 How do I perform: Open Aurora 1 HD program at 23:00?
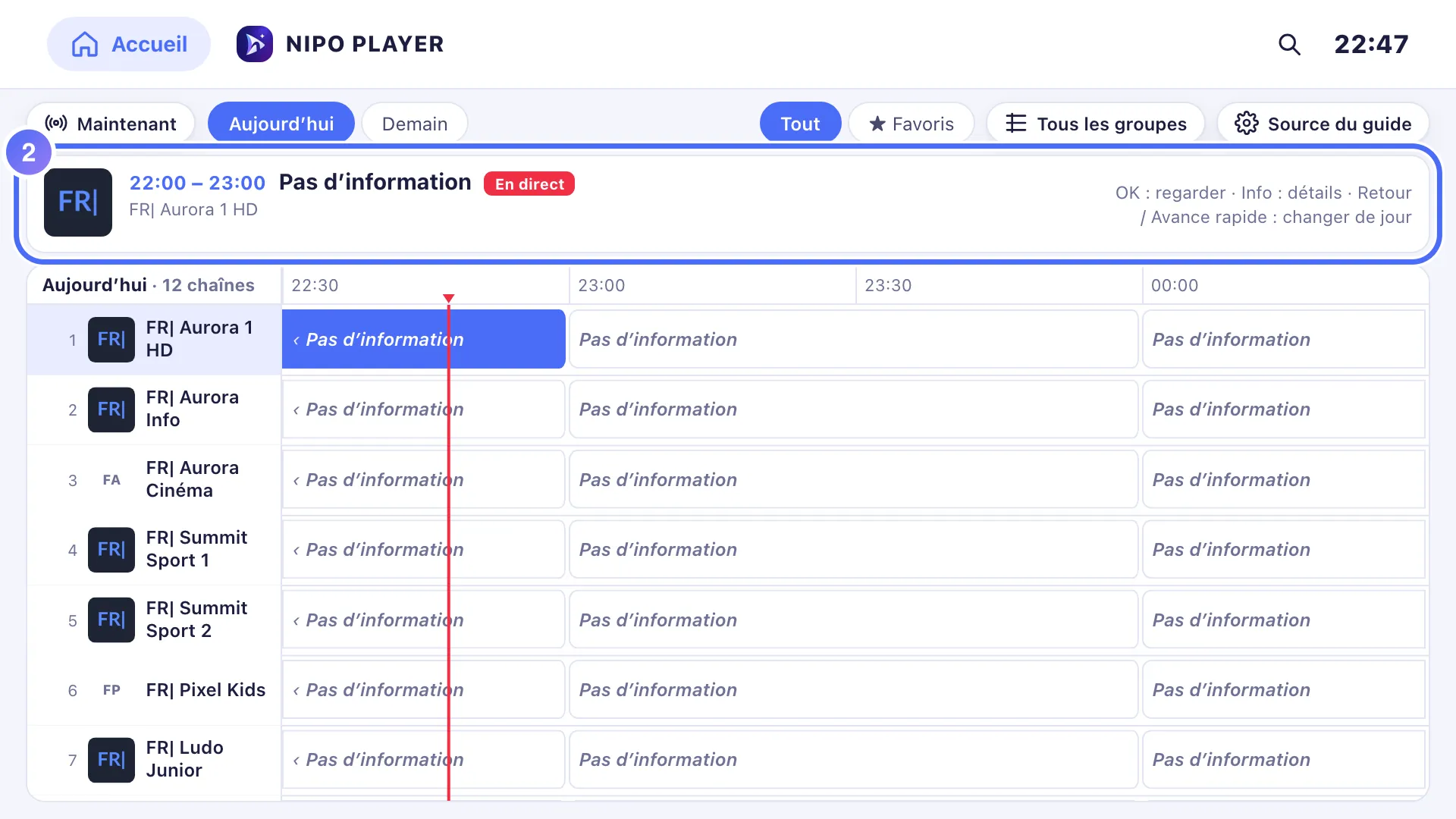854,339
